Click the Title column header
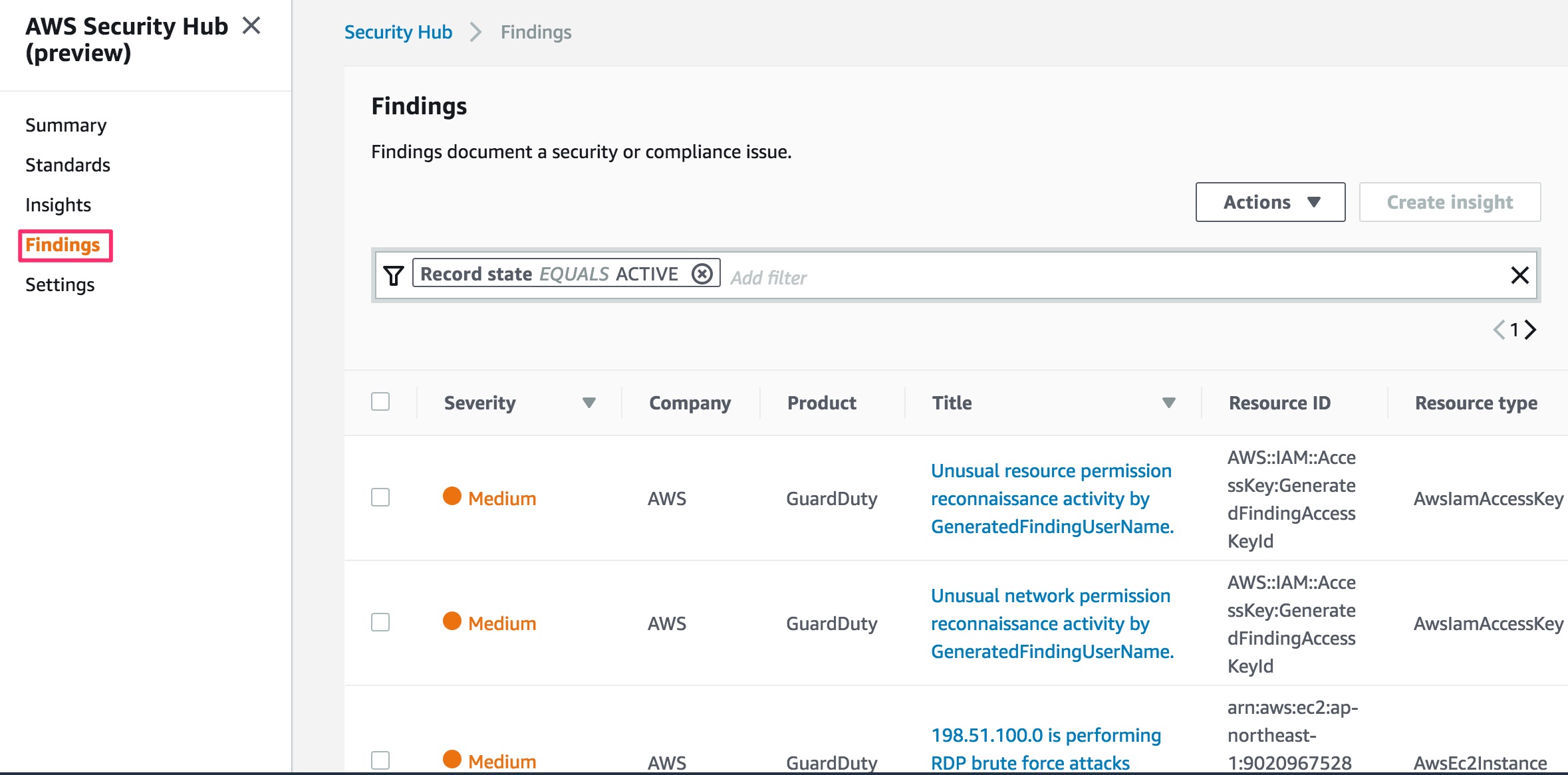 (952, 403)
